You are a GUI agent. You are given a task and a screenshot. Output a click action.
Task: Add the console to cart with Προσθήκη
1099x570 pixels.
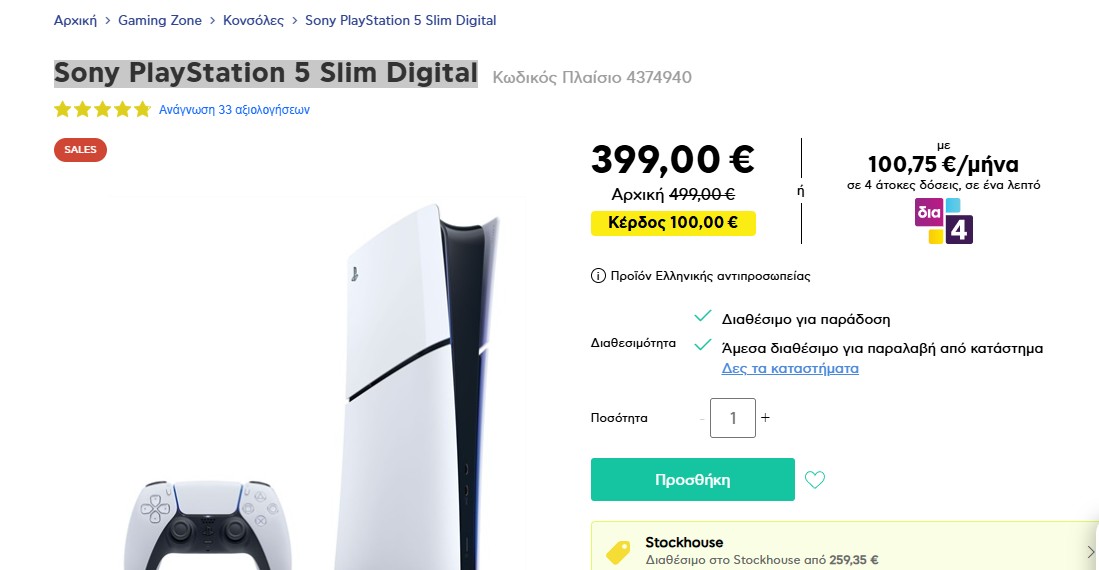[692, 480]
